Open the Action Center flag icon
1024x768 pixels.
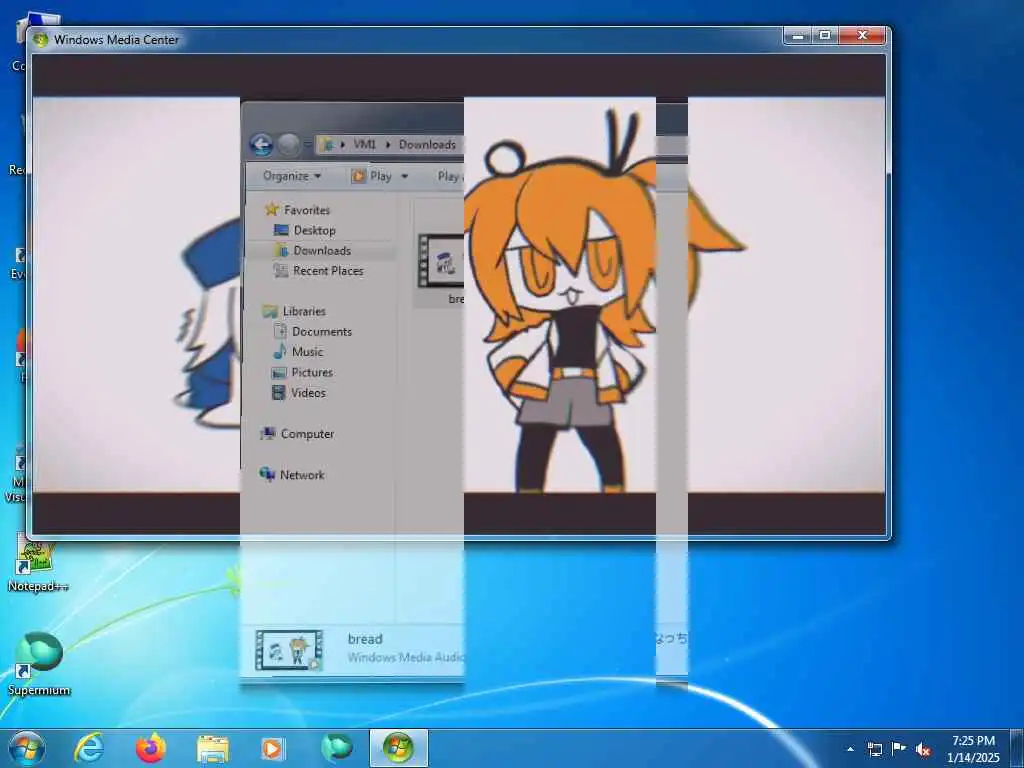click(x=899, y=748)
